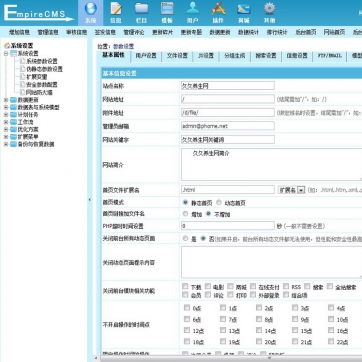Image resolution: width=362 pixels, height=362 pixels.
Task: Check the 电影 module checkbox
Action: [208, 286]
